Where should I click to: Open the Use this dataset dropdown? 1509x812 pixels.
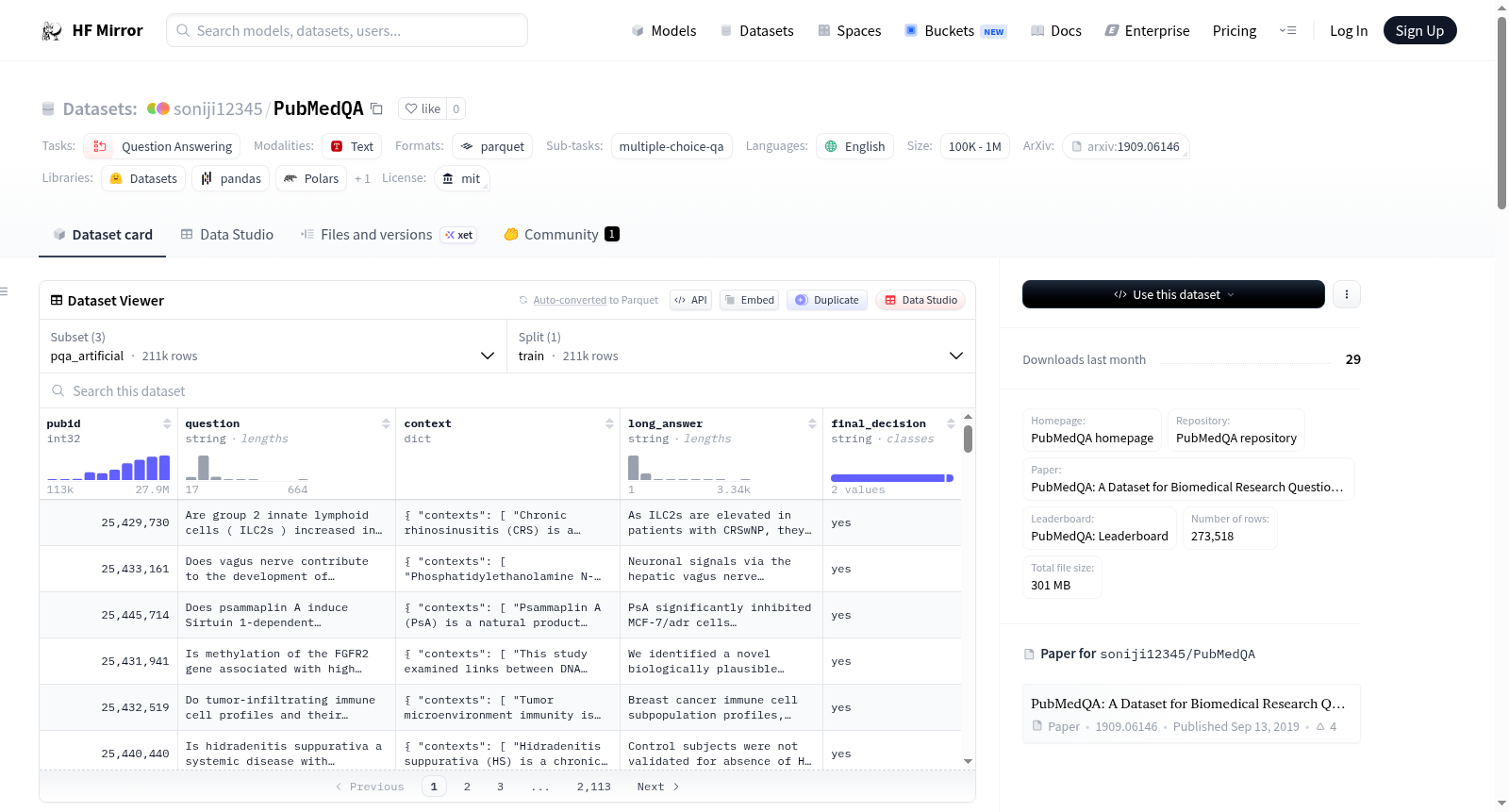coord(1173,294)
